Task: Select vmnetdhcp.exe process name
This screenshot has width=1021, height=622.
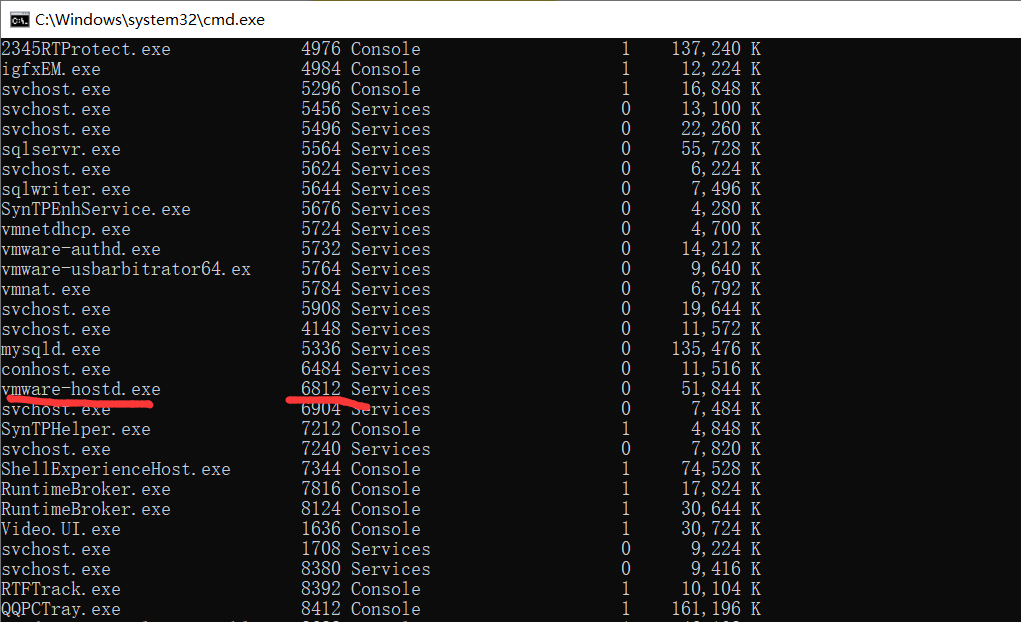Action: [x=66, y=229]
